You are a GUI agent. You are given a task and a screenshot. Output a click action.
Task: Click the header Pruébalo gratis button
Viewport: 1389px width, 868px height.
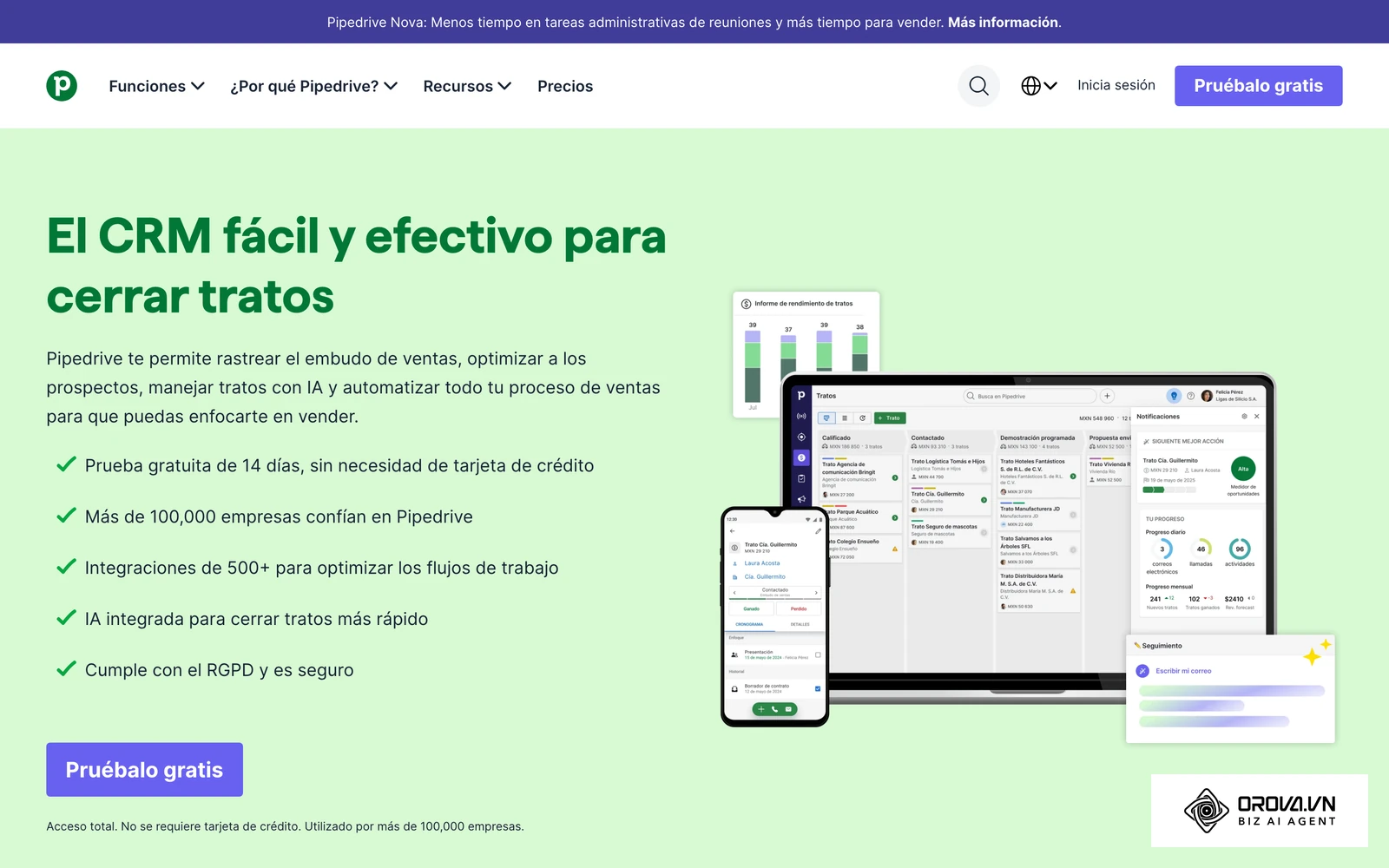1258,86
